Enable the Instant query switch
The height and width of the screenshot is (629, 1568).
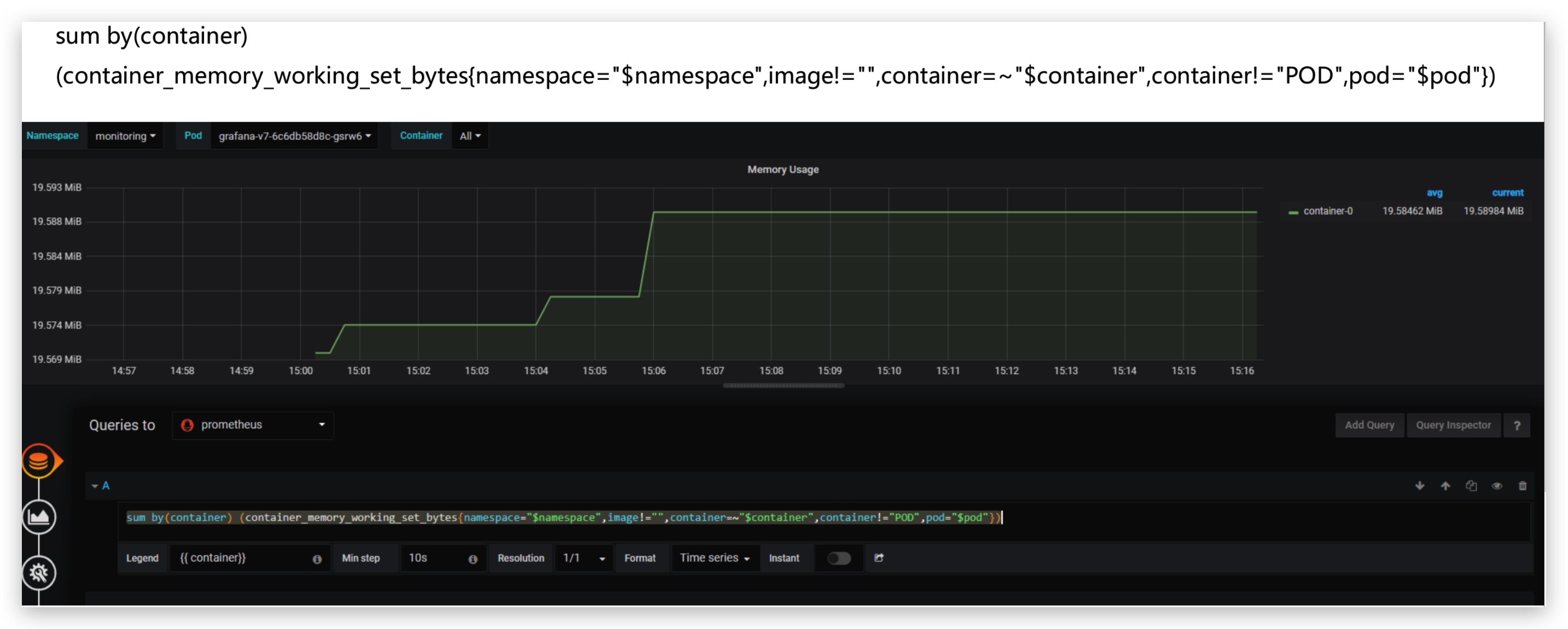click(839, 558)
